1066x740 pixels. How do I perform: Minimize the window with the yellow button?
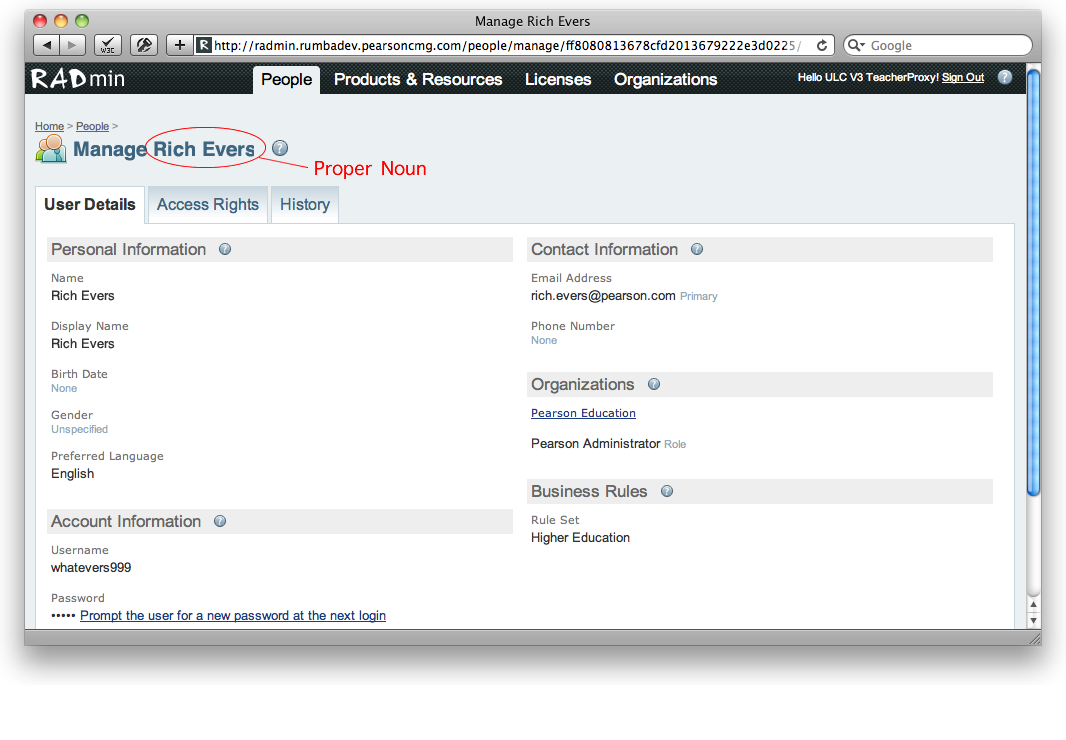pyautogui.click(x=61, y=21)
